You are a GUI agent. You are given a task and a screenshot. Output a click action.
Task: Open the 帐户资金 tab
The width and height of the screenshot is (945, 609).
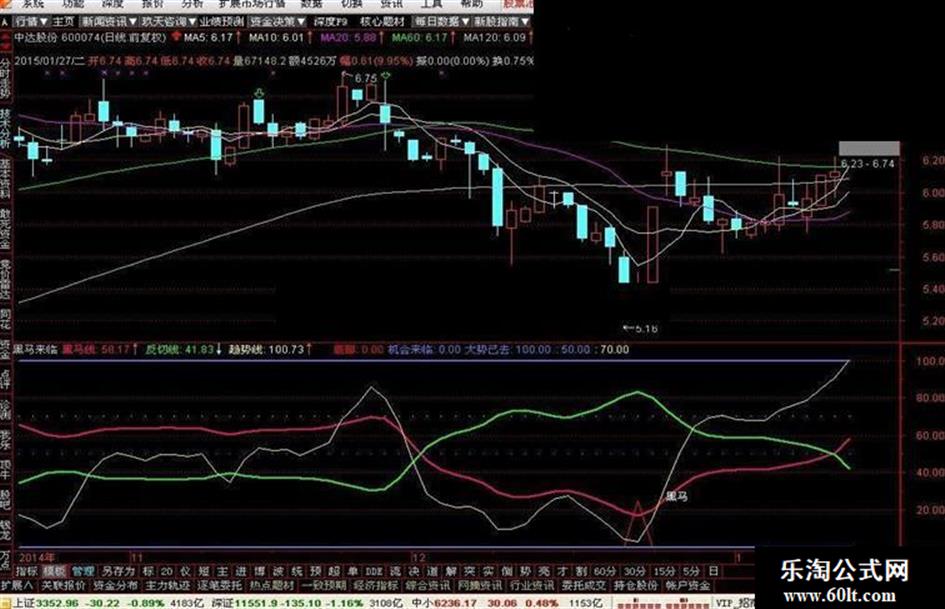[688, 585]
